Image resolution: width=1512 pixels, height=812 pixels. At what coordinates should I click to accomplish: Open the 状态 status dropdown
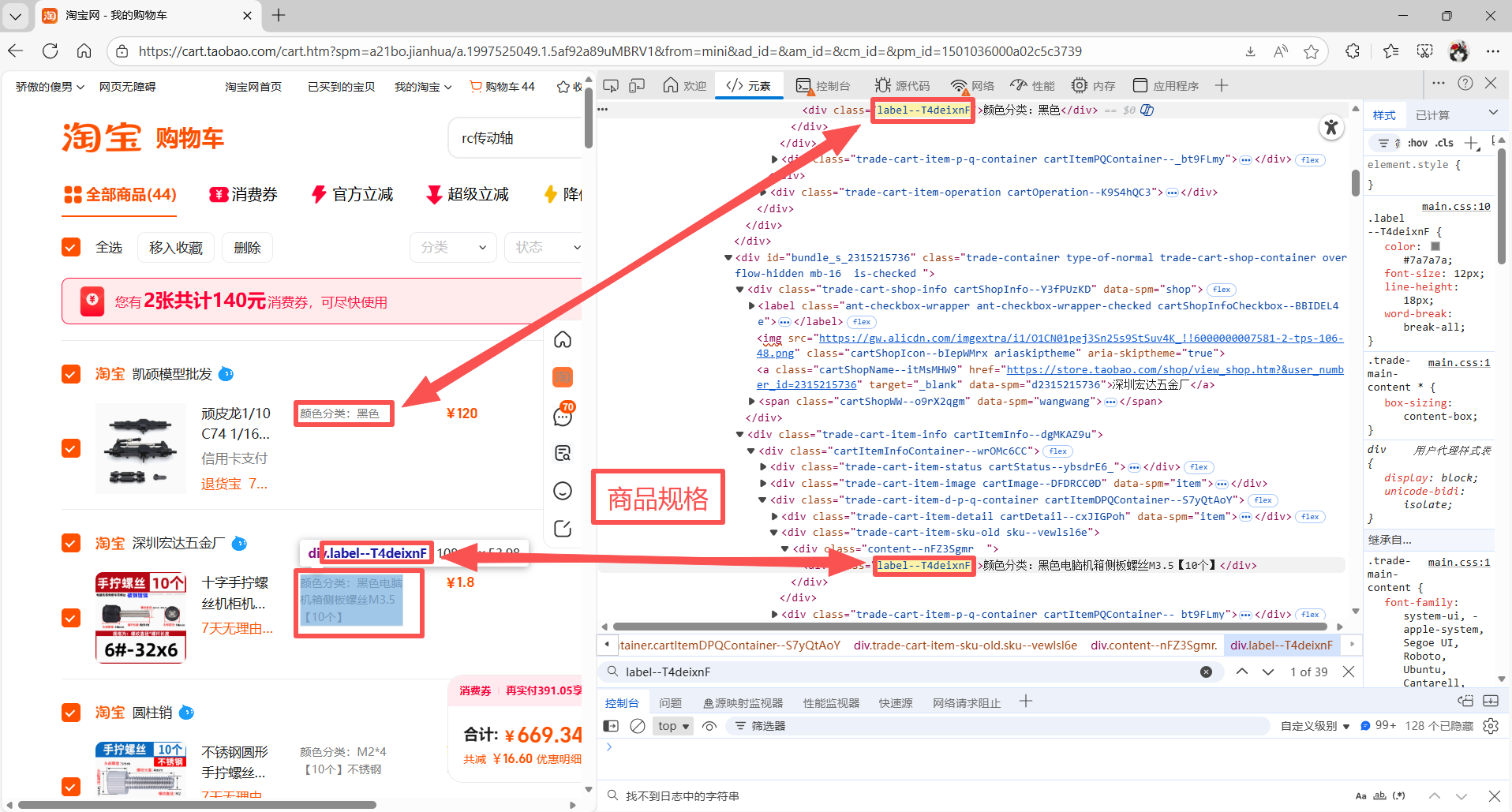(x=544, y=247)
